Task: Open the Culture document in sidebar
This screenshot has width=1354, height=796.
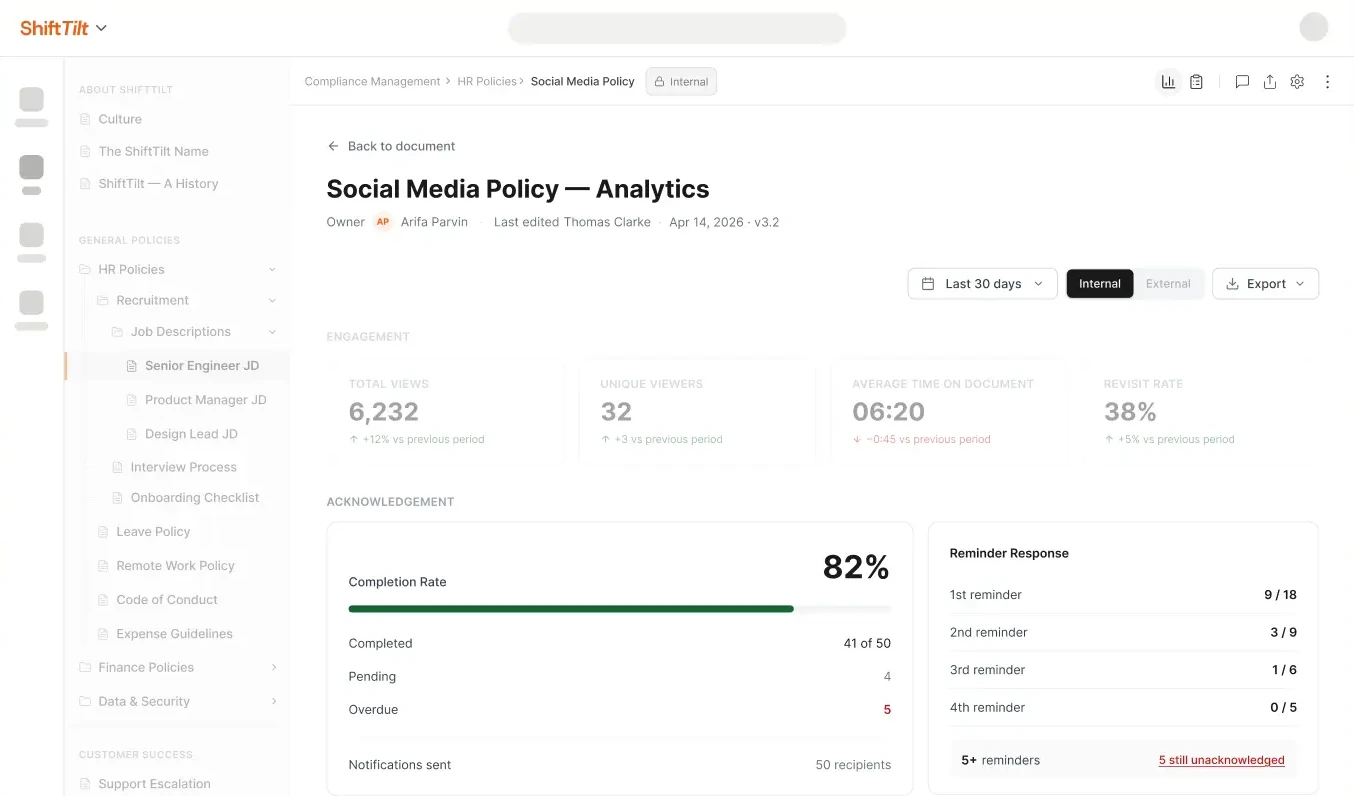Action: click(x=120, y=119)
